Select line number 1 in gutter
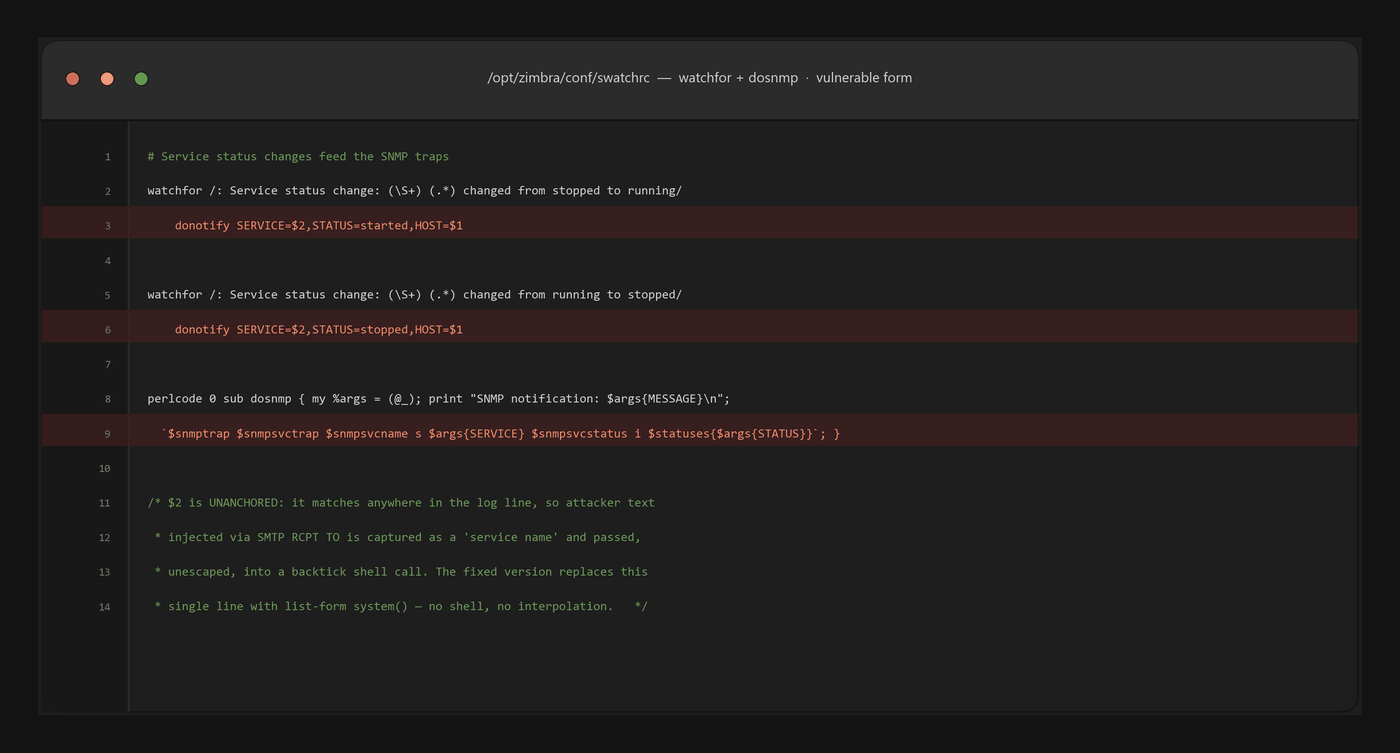This screenshot has height=753, width=1400. pos(108,157)
